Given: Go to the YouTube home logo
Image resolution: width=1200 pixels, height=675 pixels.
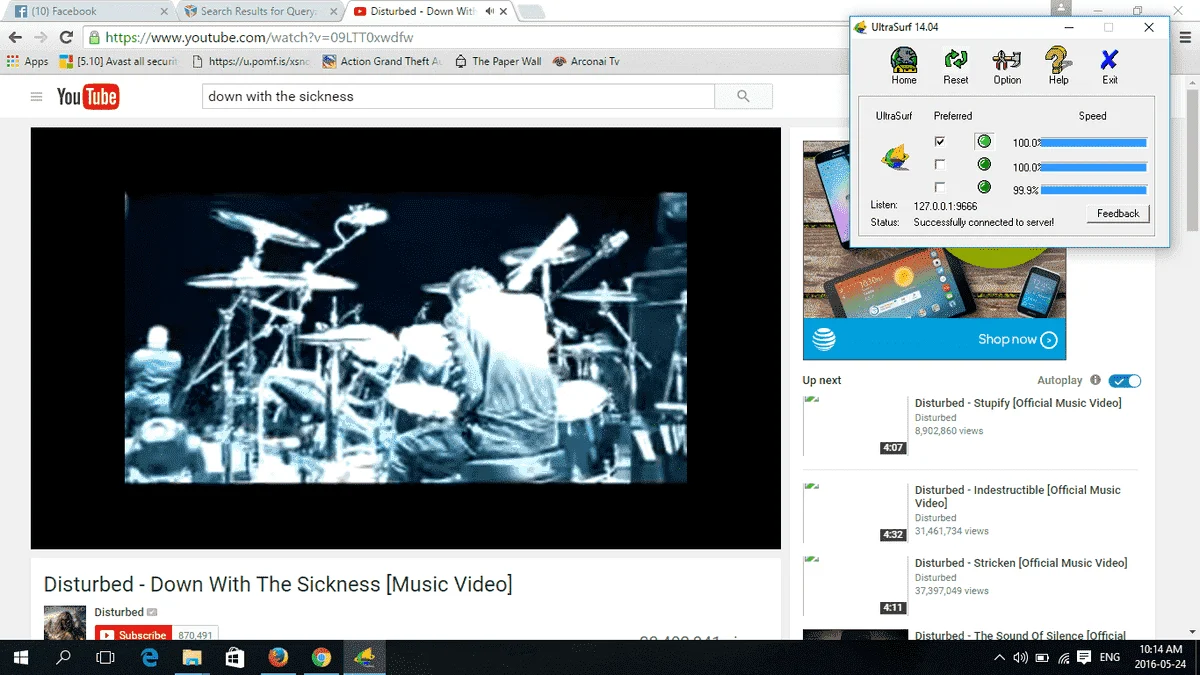Looking at the screenshot, I should tap(88, 97).
